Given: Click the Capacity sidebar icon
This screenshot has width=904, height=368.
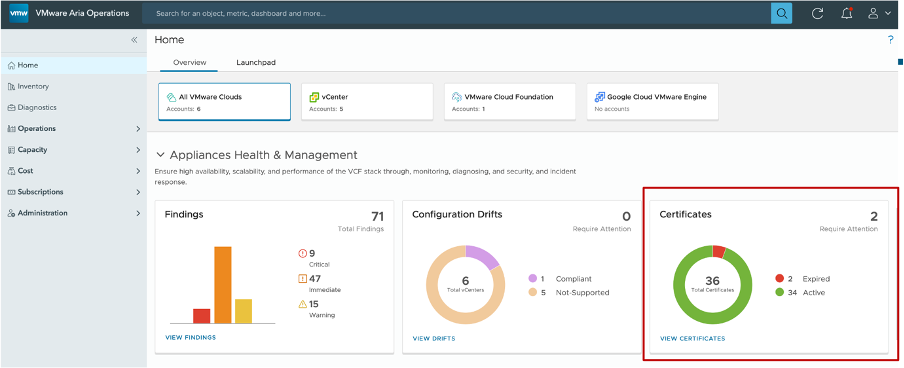Looking at the screenshot, I should 12,150.
